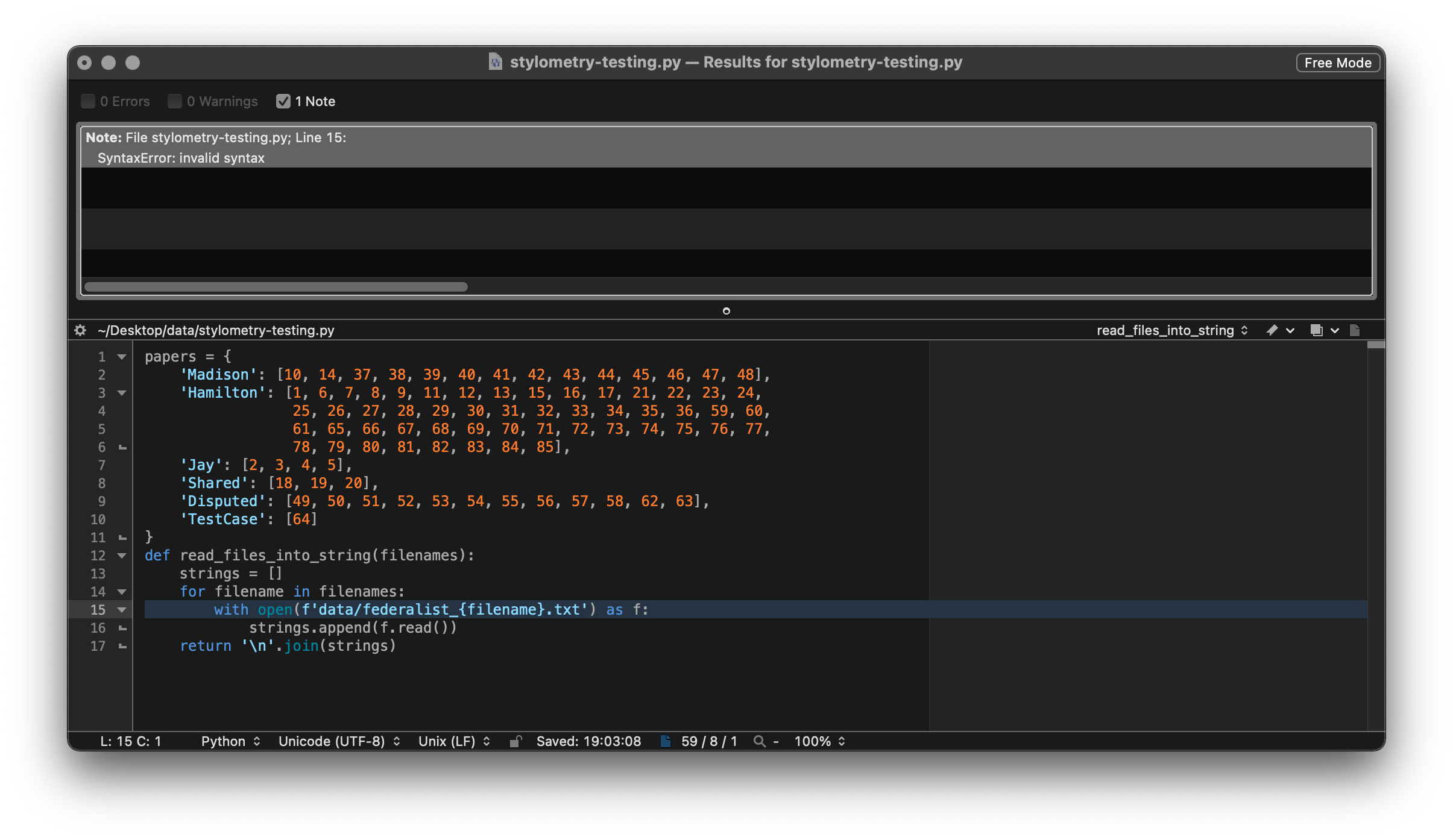Toggle the 0 Warnings checkbox
The height and width of the screenshot is (840, 1453).
pos(175,101)
